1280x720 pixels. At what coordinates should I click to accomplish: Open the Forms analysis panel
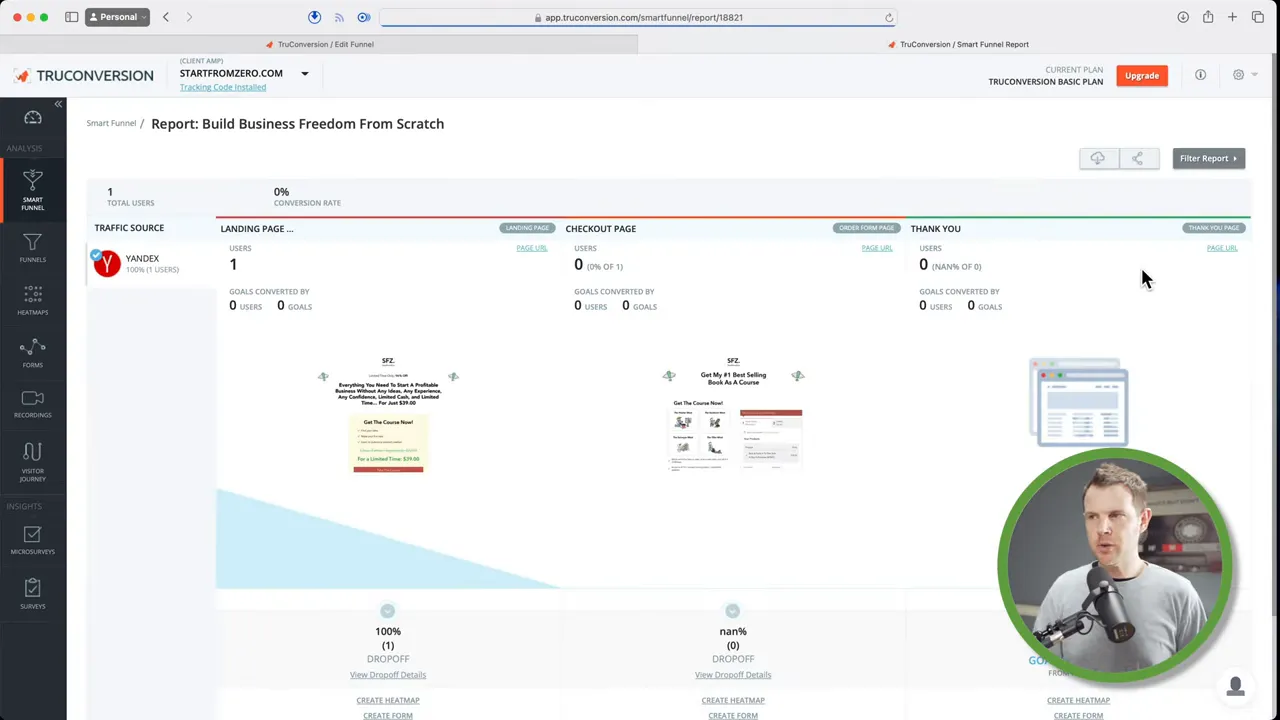click(x=32, y=353)
